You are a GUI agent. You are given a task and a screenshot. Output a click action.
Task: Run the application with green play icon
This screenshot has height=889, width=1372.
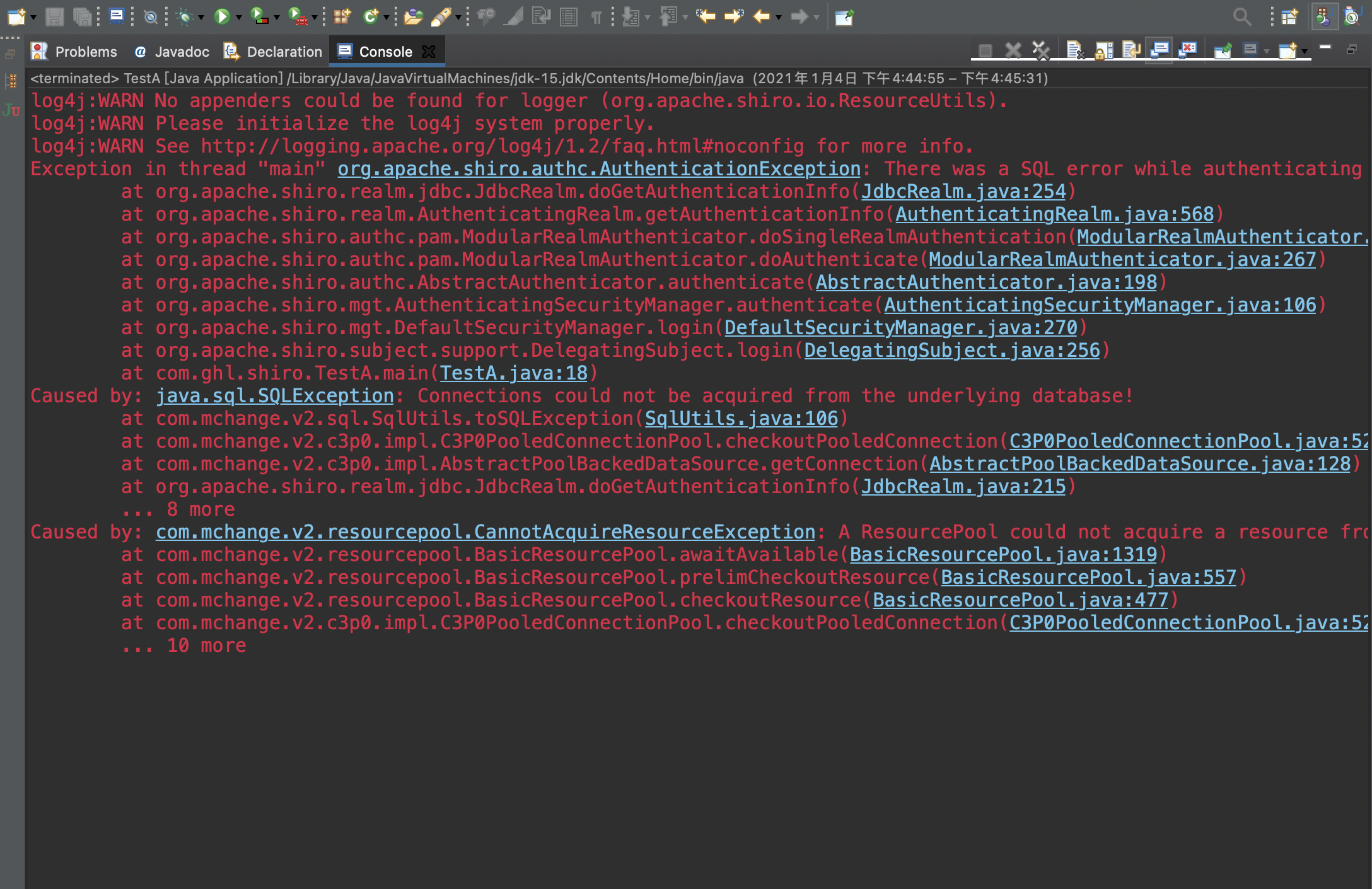[222, 16]
